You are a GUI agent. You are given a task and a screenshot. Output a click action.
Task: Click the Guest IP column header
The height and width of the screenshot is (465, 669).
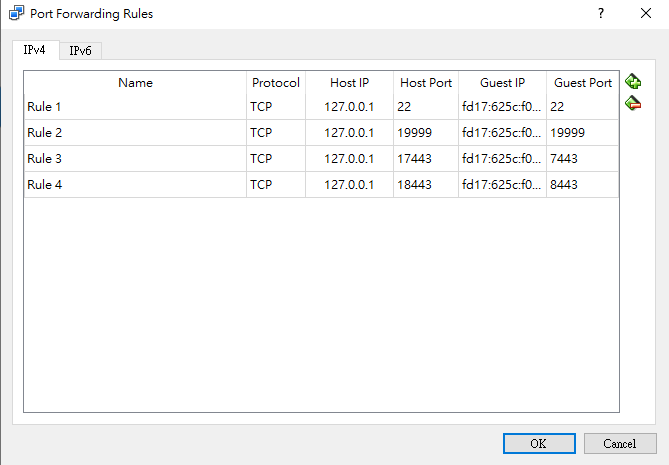tap(501, 83)
